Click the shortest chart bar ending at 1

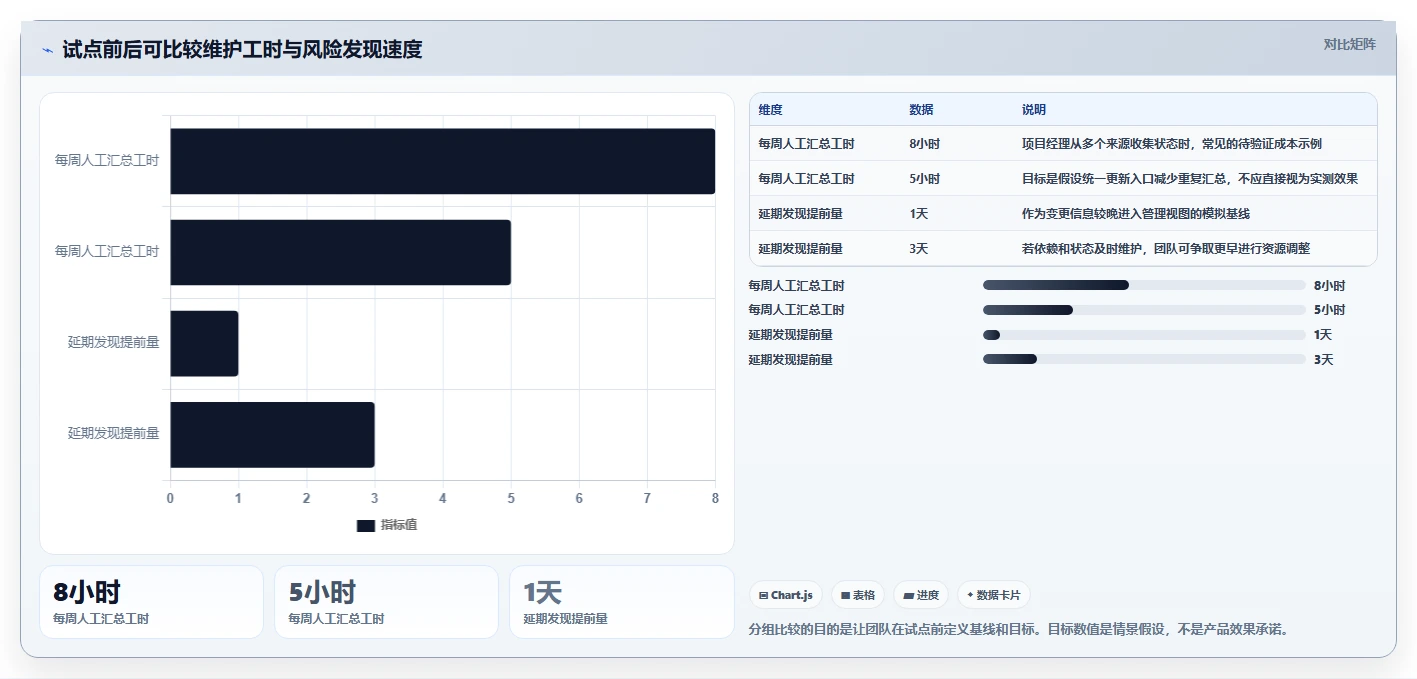204,343
